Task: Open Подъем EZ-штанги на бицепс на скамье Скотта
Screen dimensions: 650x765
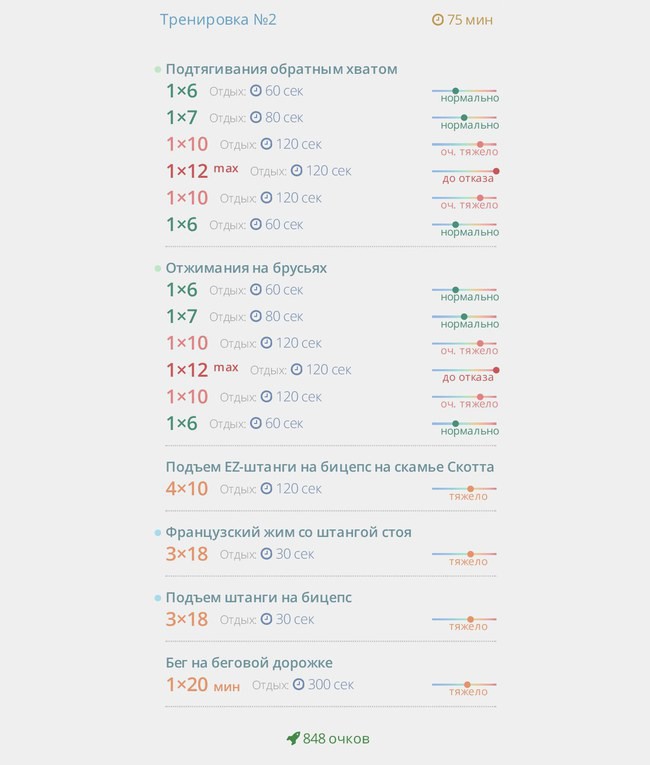Action: tap(330, 467)
